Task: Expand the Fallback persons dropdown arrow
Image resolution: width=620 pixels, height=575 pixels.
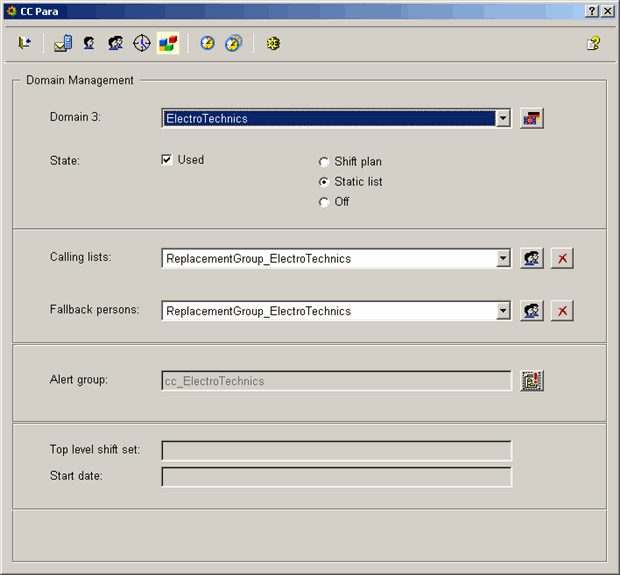Action: (503, 310)
